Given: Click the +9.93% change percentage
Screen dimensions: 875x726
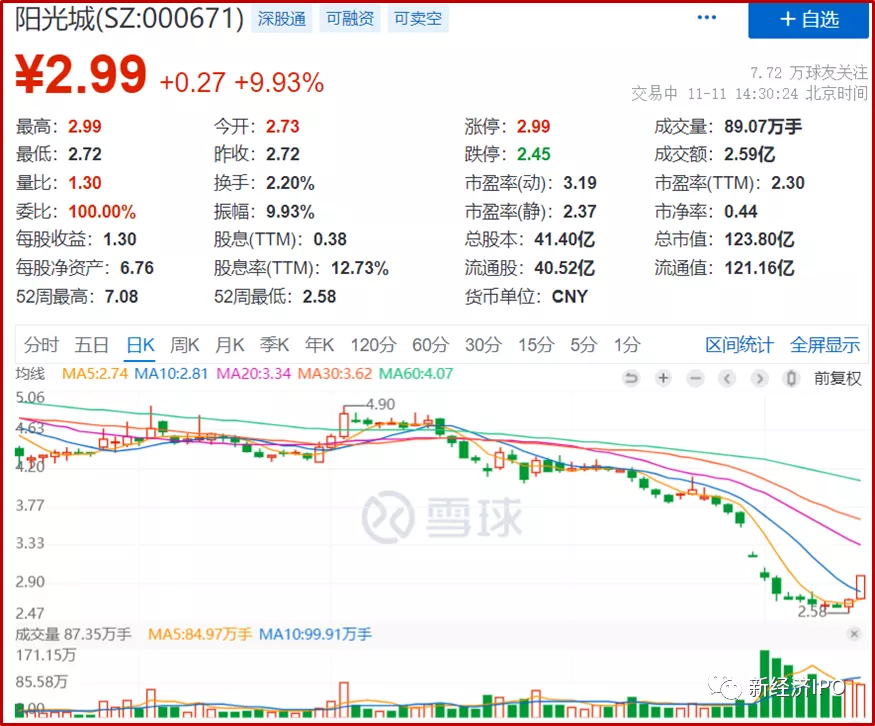Looking at the screenshot, I should tap(279, 83).
